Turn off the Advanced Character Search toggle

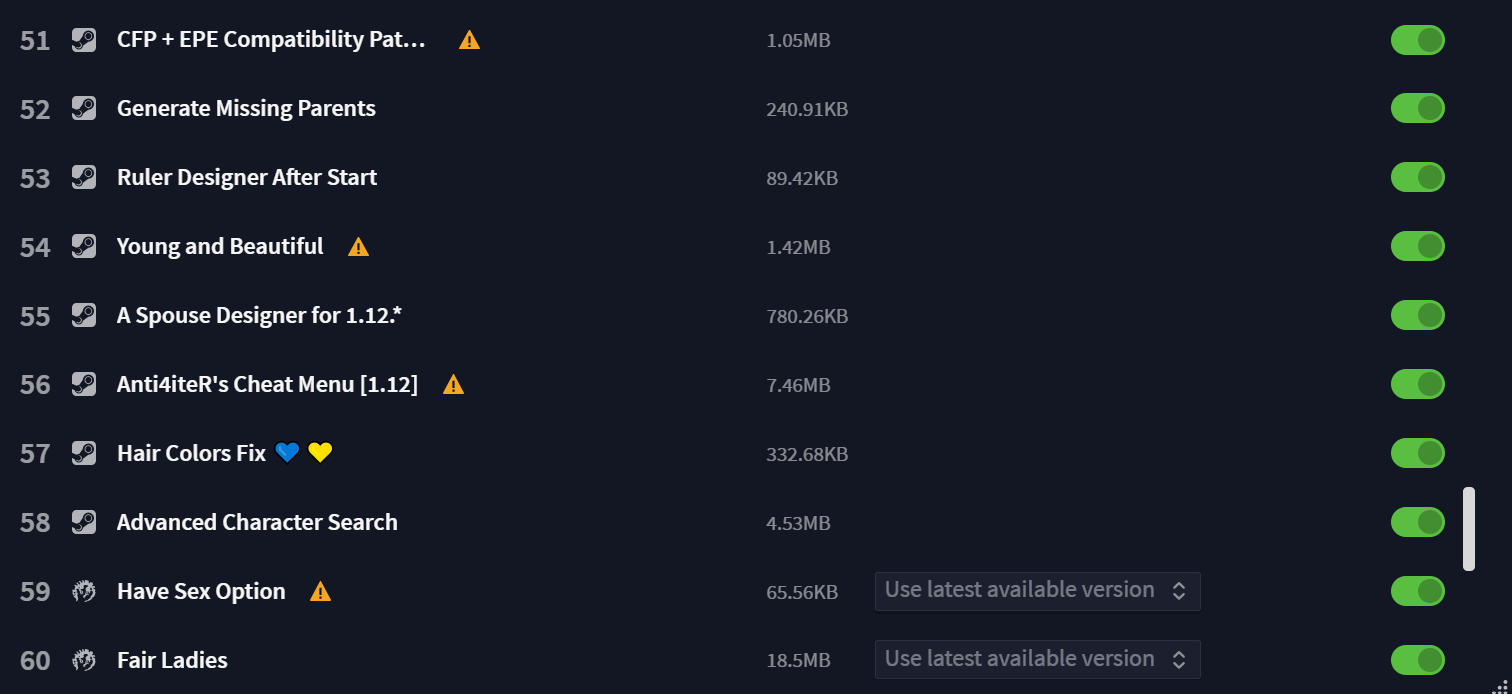[1418, 523]
